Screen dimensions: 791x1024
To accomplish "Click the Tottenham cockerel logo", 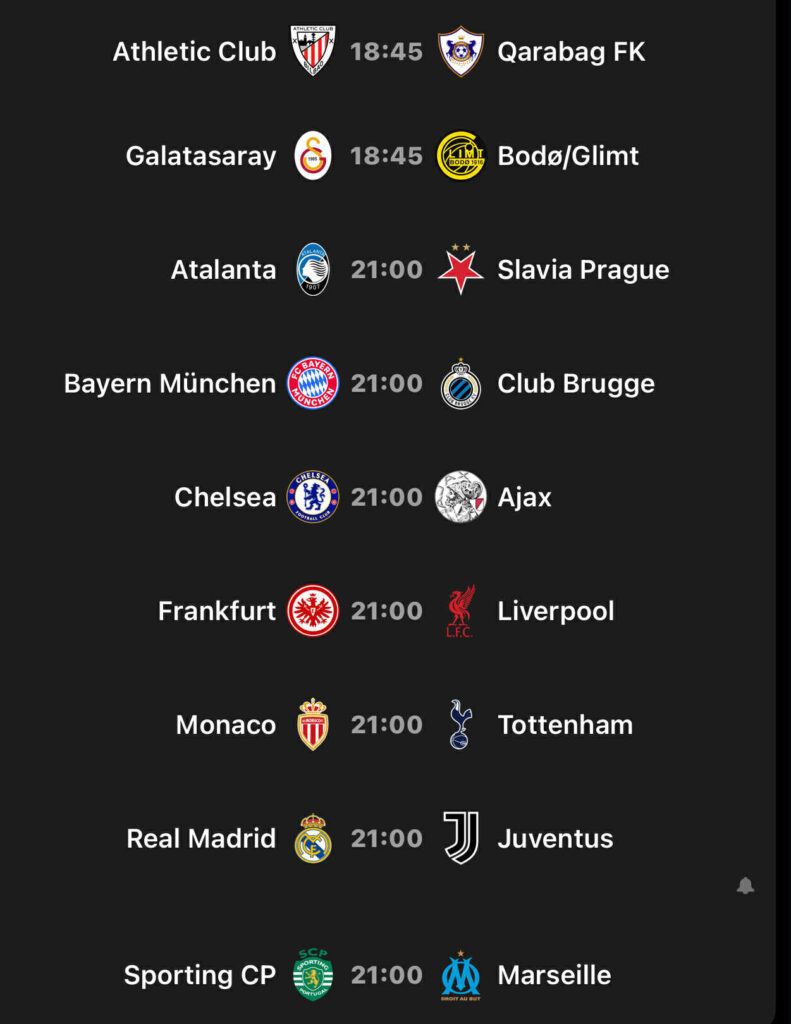I will (461, 724).
